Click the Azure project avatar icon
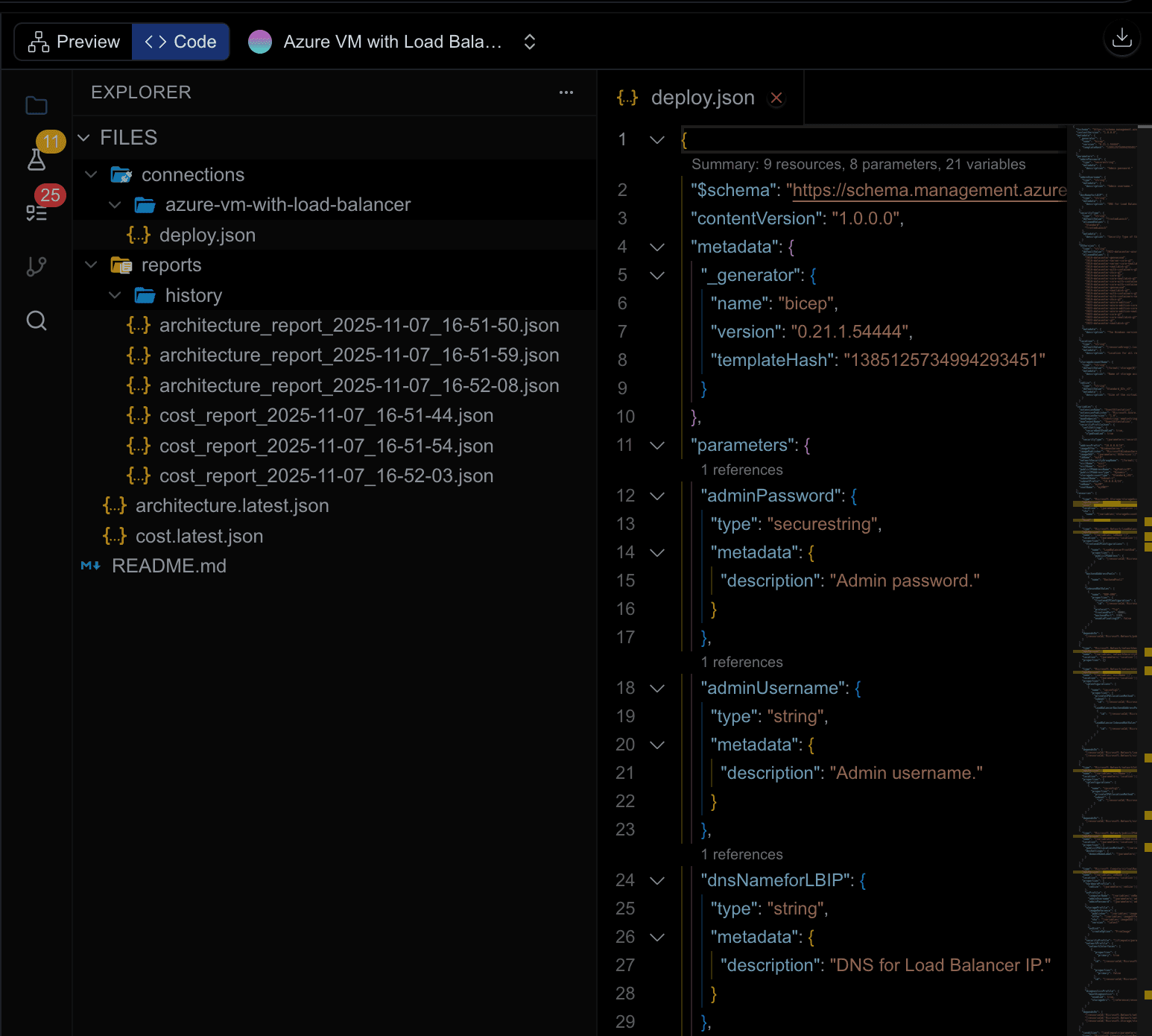Screen dimensions: 1152x1036 (259, 42)
